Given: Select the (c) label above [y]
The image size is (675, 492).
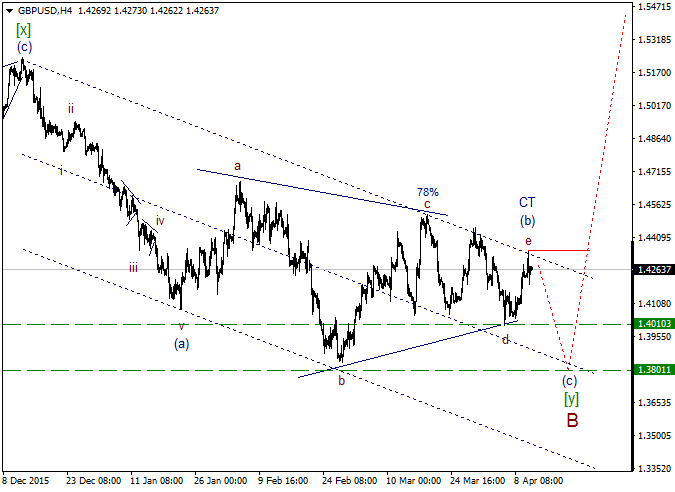Looking at the screenshot, I should point(569,381).
